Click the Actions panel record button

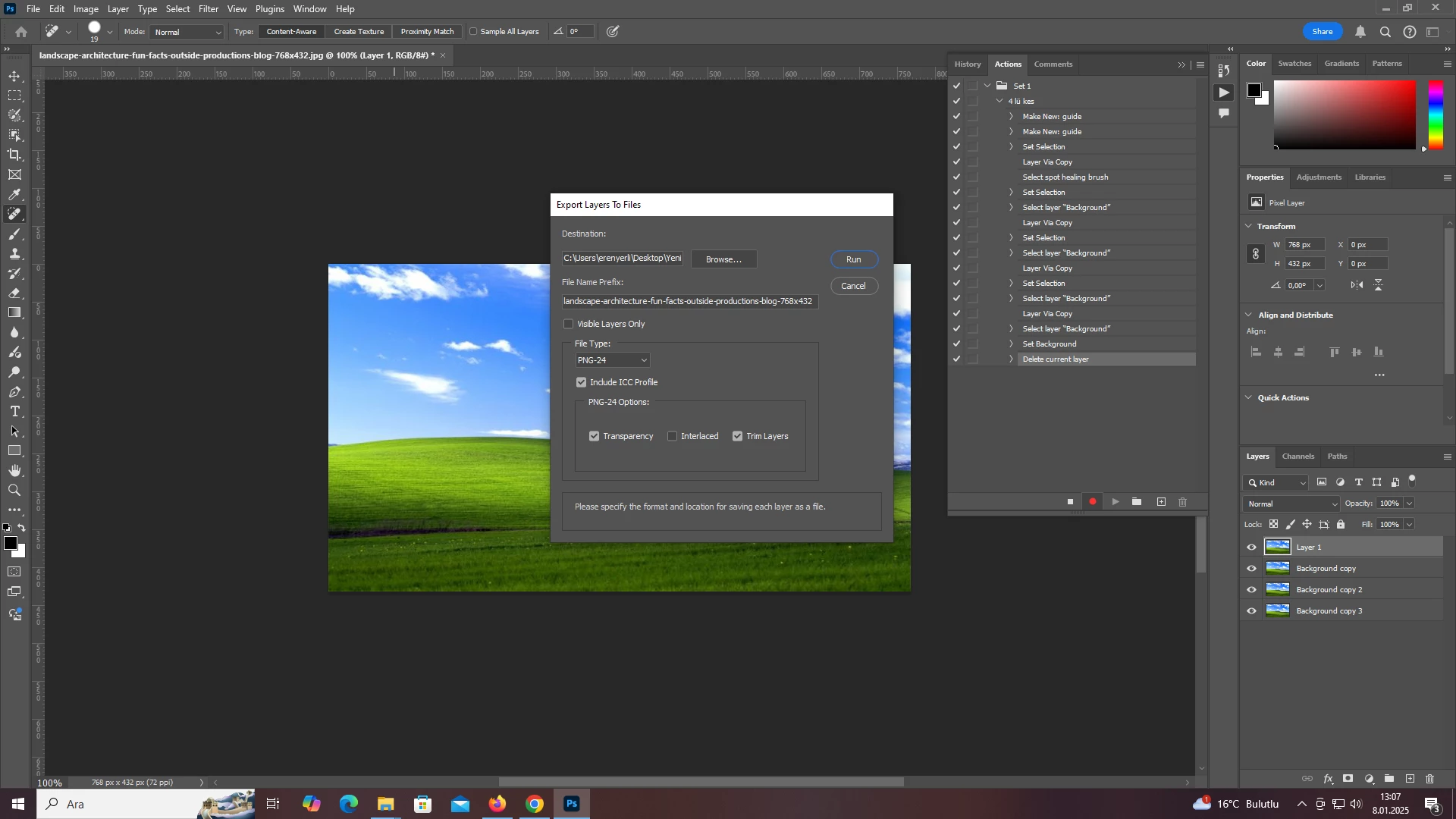[x=1093, y=502]
